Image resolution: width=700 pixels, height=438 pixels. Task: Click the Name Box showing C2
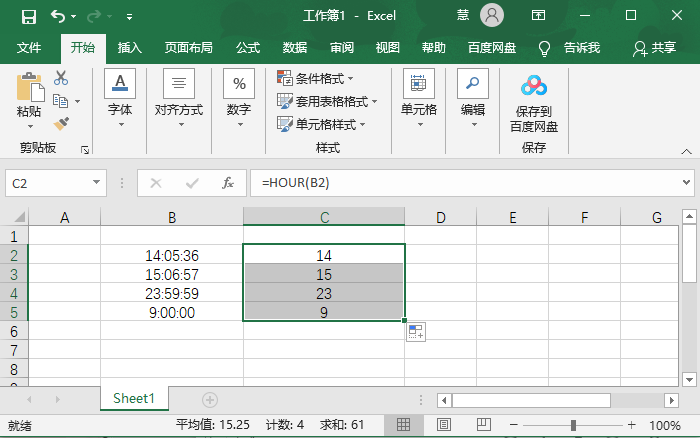pyautogui.click(x=48, y=183)
